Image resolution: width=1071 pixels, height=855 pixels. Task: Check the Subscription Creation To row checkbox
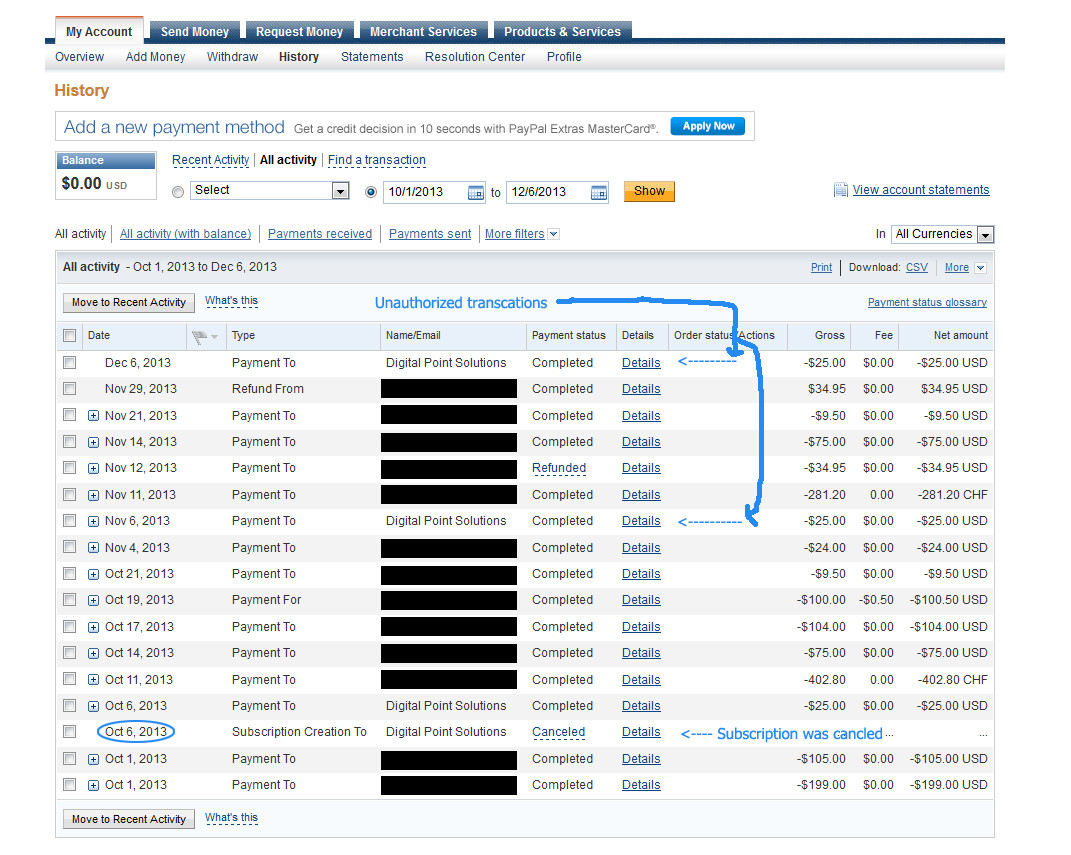[x=69, y=731]
